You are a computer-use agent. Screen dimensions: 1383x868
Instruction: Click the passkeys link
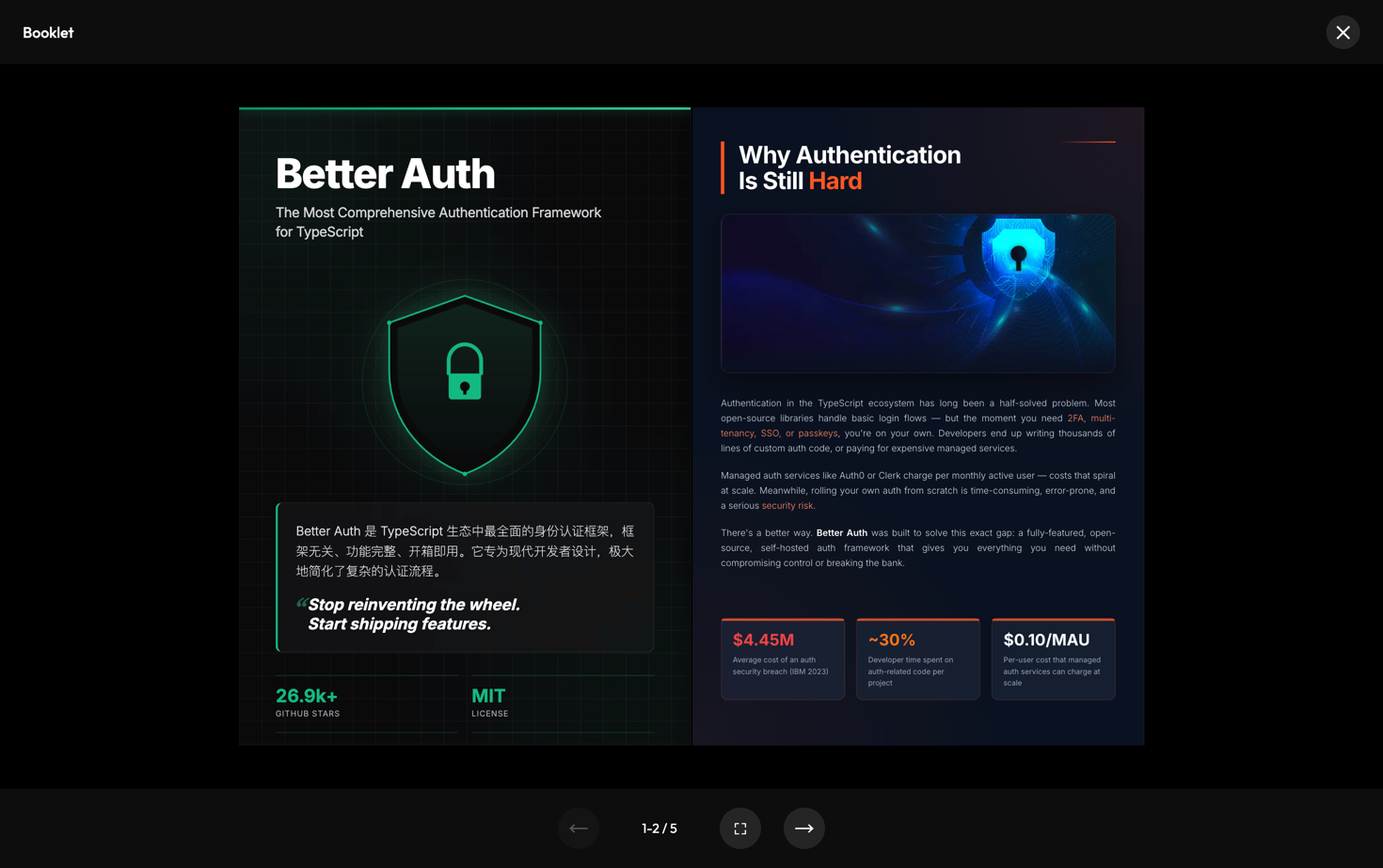(x=817, y=433)
